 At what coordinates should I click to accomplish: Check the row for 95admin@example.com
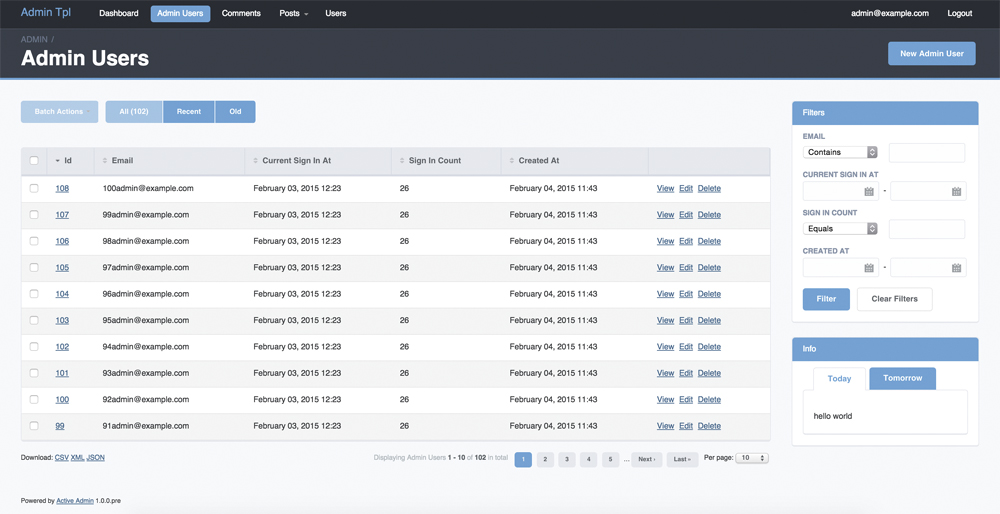click(x=34, y=320)
